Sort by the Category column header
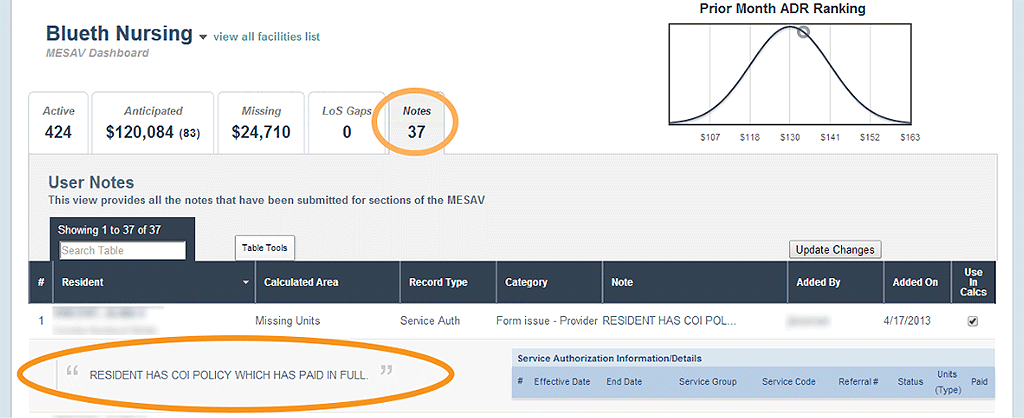Image resolution: width=1024 pixels, height=418 pixels. [526, 282]
